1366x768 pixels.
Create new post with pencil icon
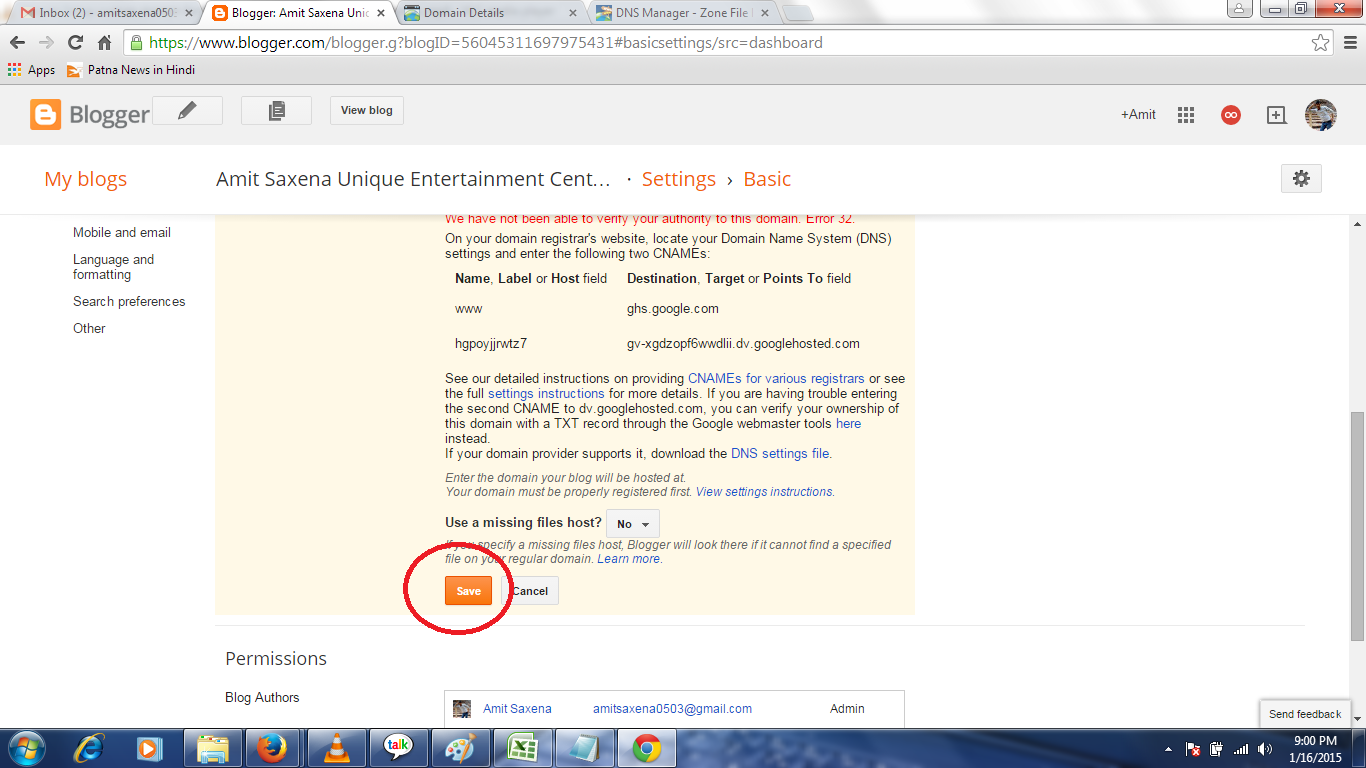[187, 111]
